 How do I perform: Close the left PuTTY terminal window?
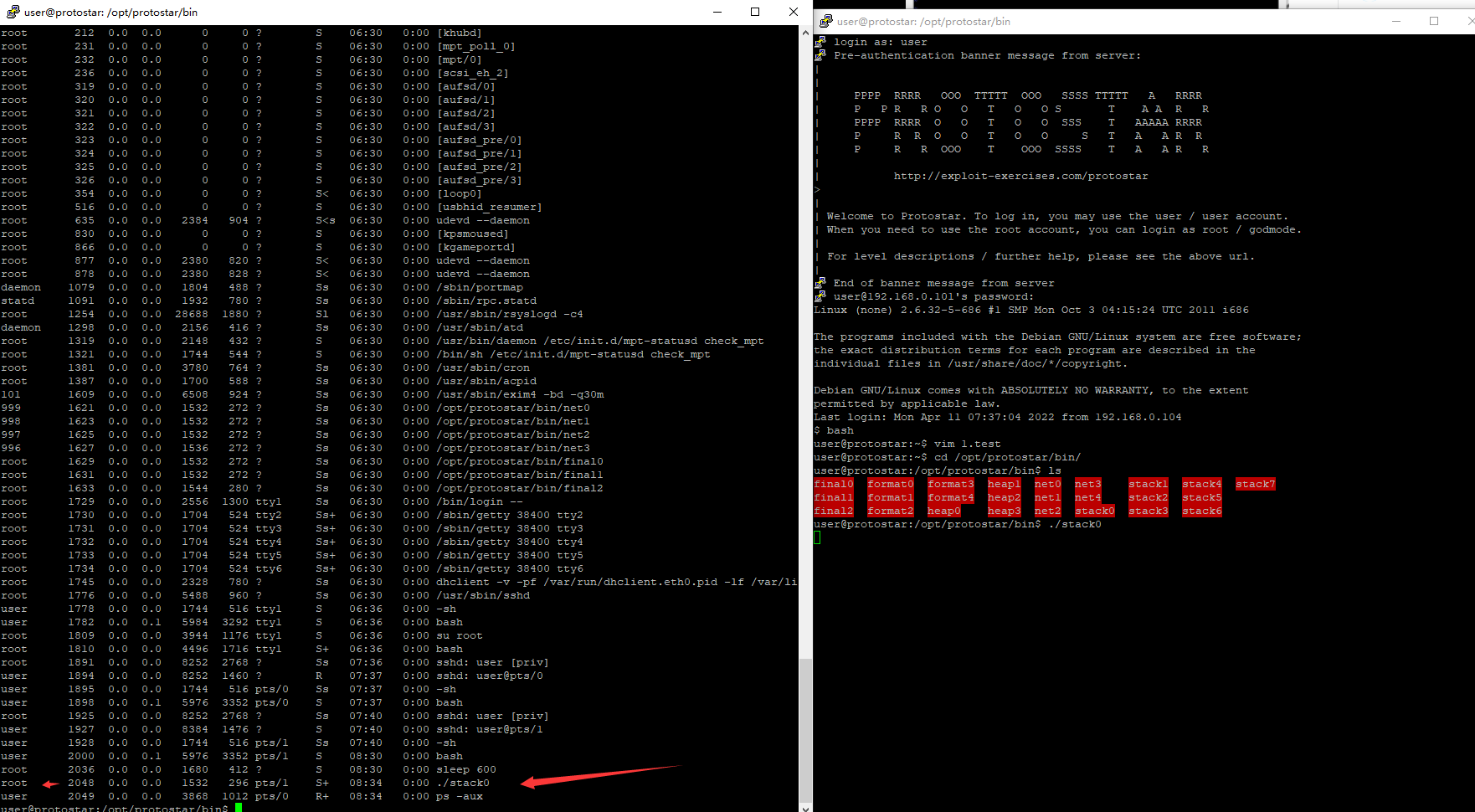coord(793,12)
